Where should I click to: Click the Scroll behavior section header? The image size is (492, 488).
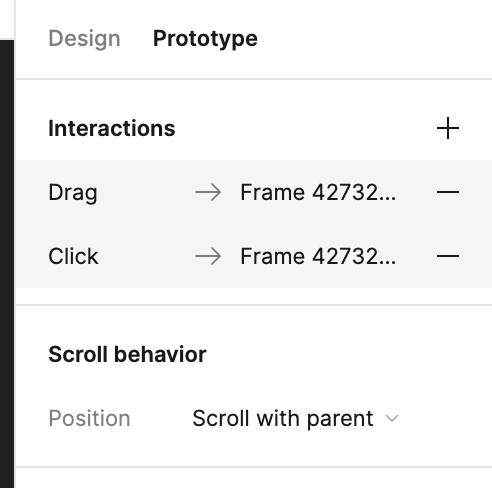coord(127,354)
